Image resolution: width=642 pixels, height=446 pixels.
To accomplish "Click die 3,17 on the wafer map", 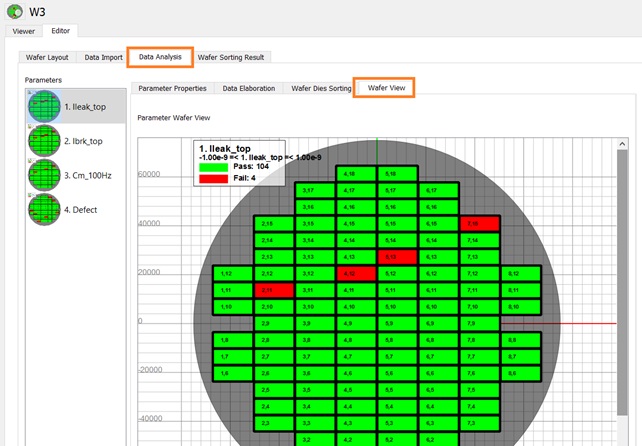I will [315, 190].
